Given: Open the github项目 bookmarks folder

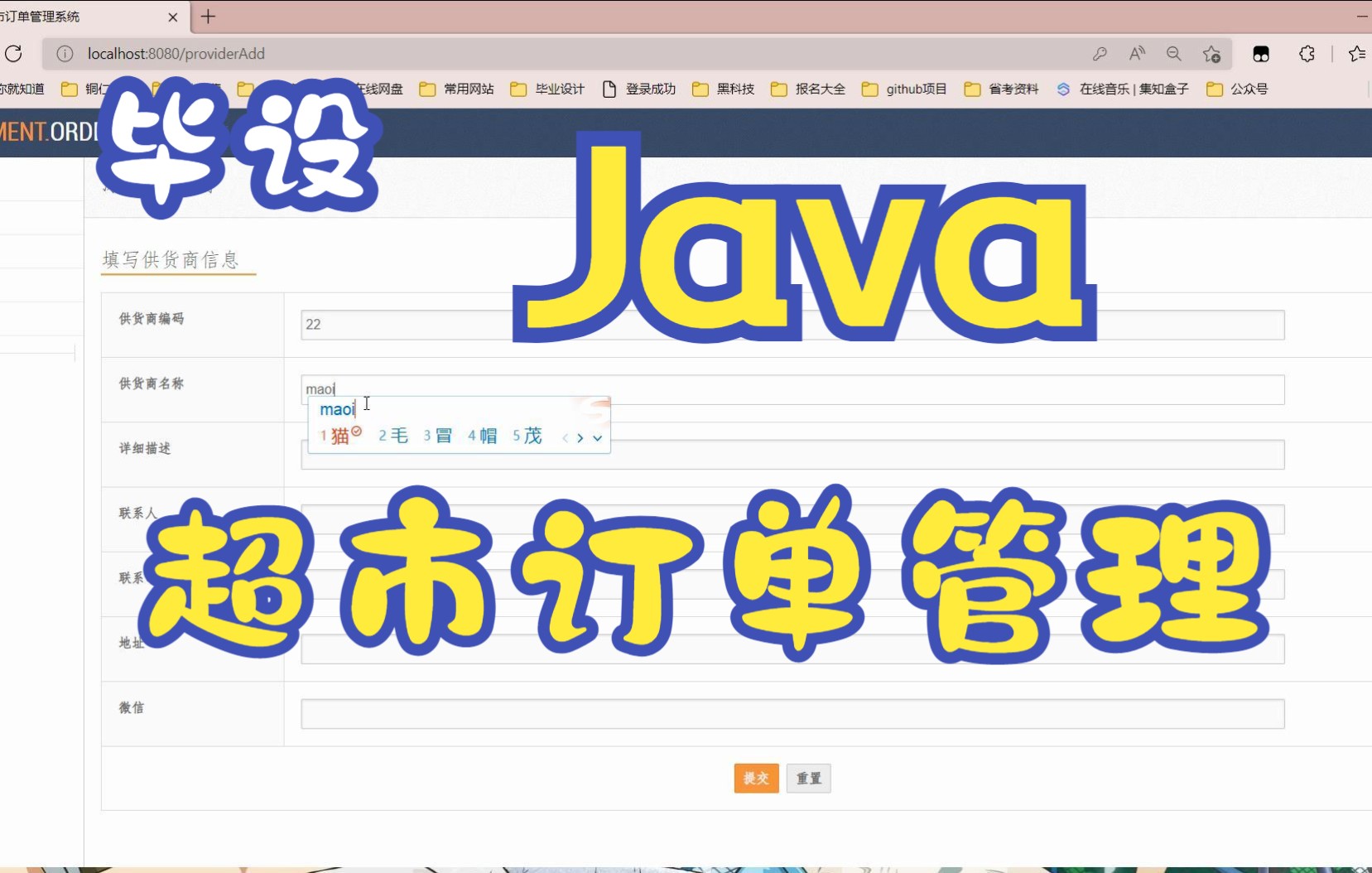Looking at the screenshot, I should click(x=904, y=89).
